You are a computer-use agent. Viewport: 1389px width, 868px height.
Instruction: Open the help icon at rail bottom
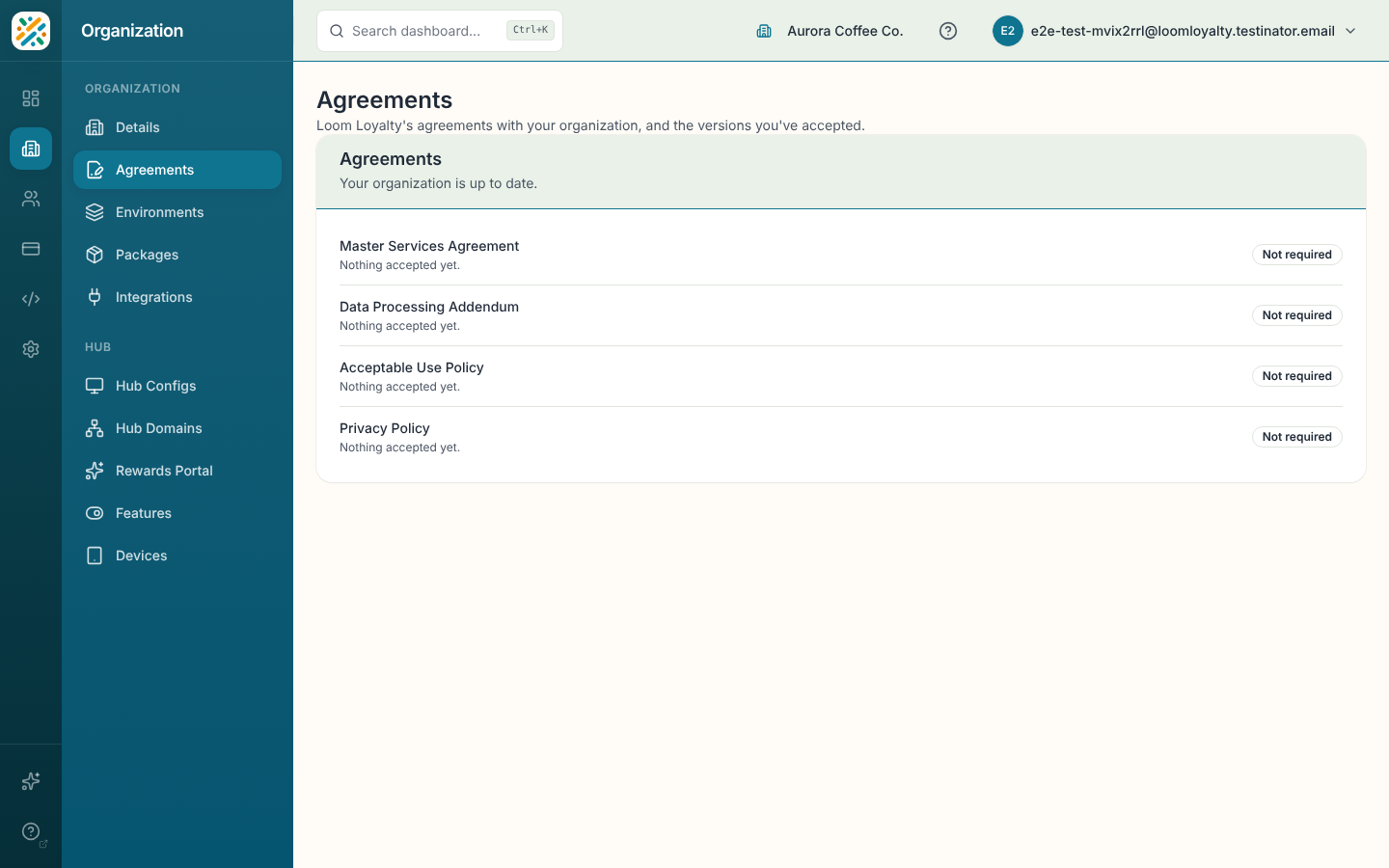(31, 831)
